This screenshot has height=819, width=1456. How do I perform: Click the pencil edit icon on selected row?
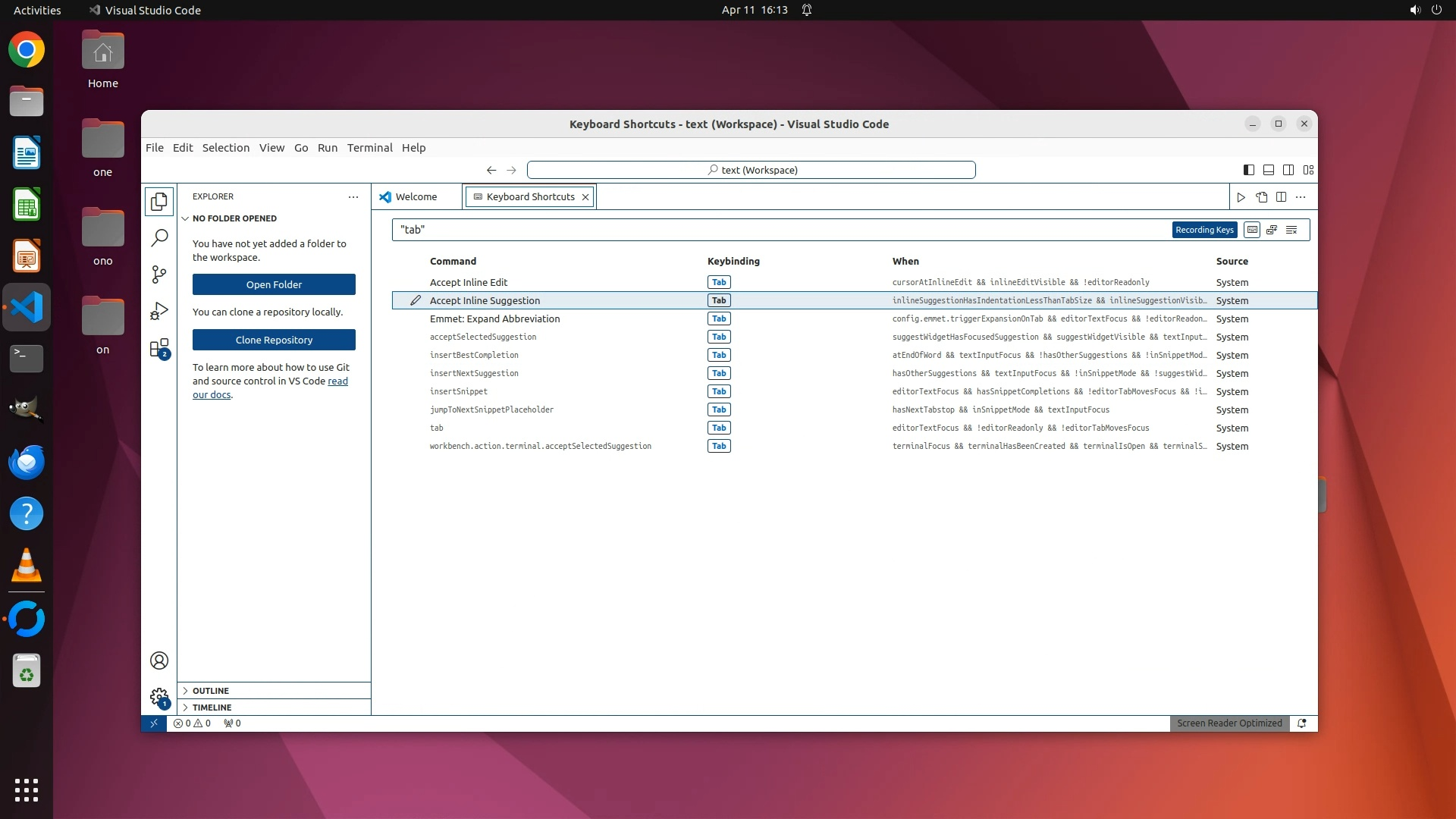(416, 300)
